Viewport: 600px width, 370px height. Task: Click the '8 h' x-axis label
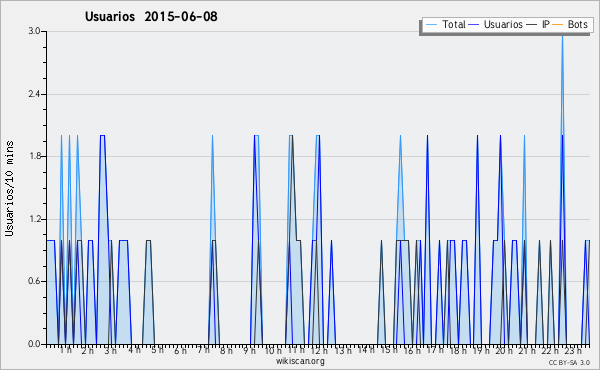tap(226, 350)
